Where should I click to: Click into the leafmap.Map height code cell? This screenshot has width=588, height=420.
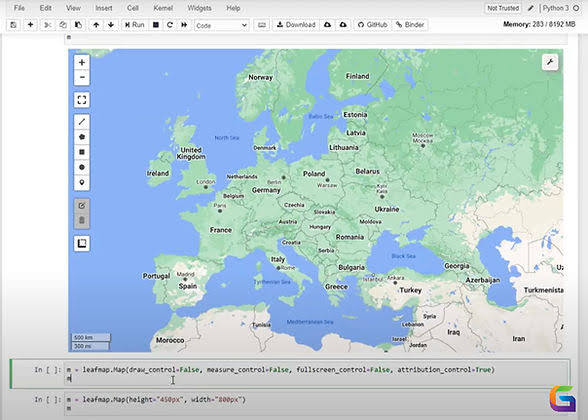(x=317, y=404)
